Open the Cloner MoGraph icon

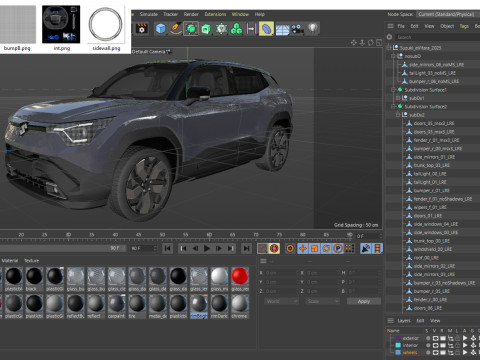tap(221, 29)
